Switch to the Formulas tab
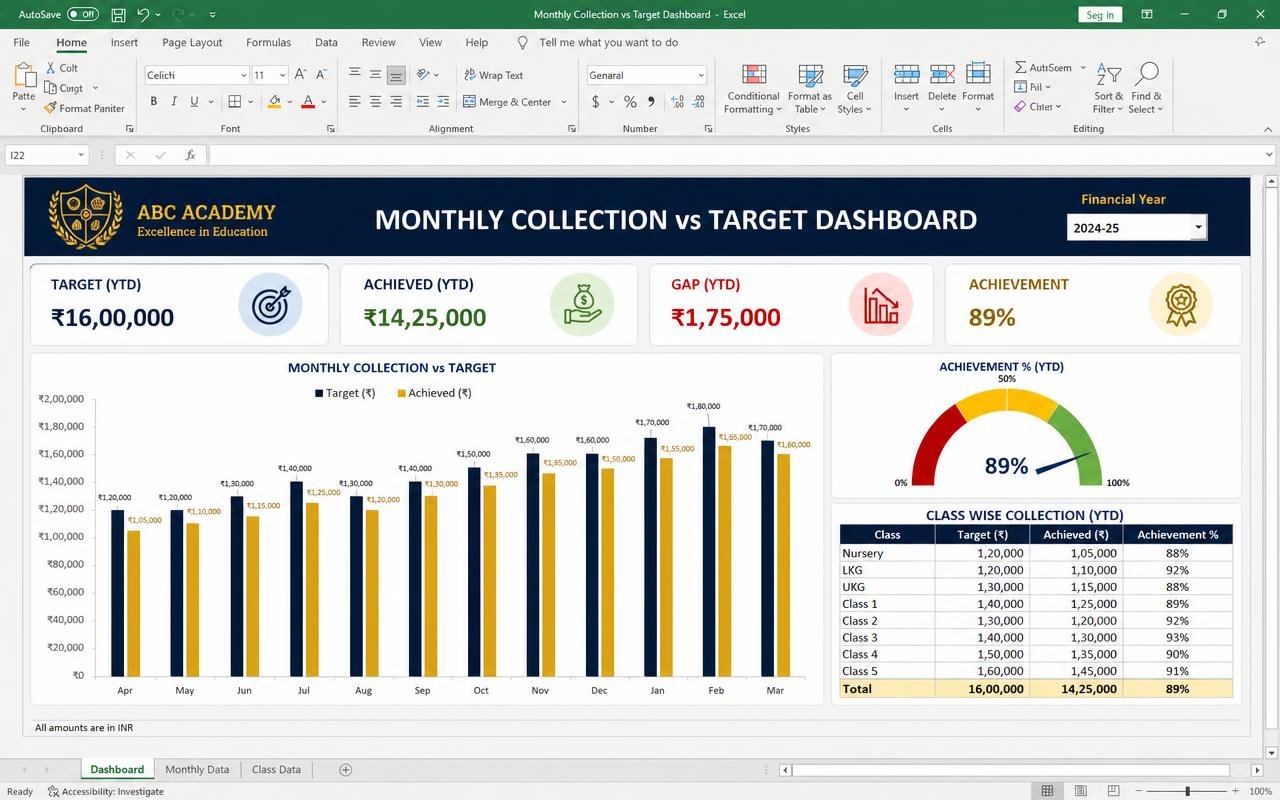The height and width of the screenshot is (800, 1280). 268,42
